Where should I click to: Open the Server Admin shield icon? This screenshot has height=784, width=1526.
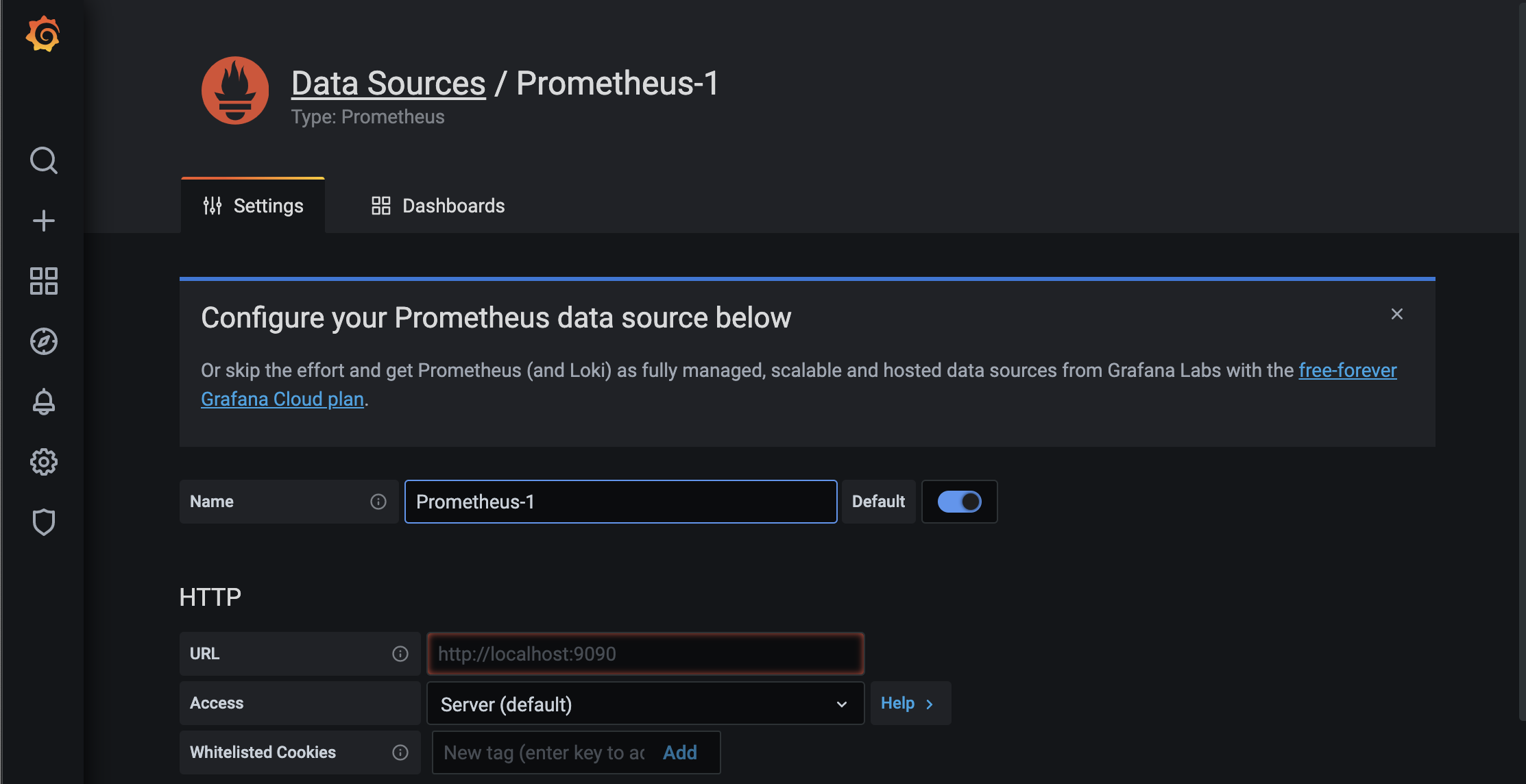click(x=44, y=522)
